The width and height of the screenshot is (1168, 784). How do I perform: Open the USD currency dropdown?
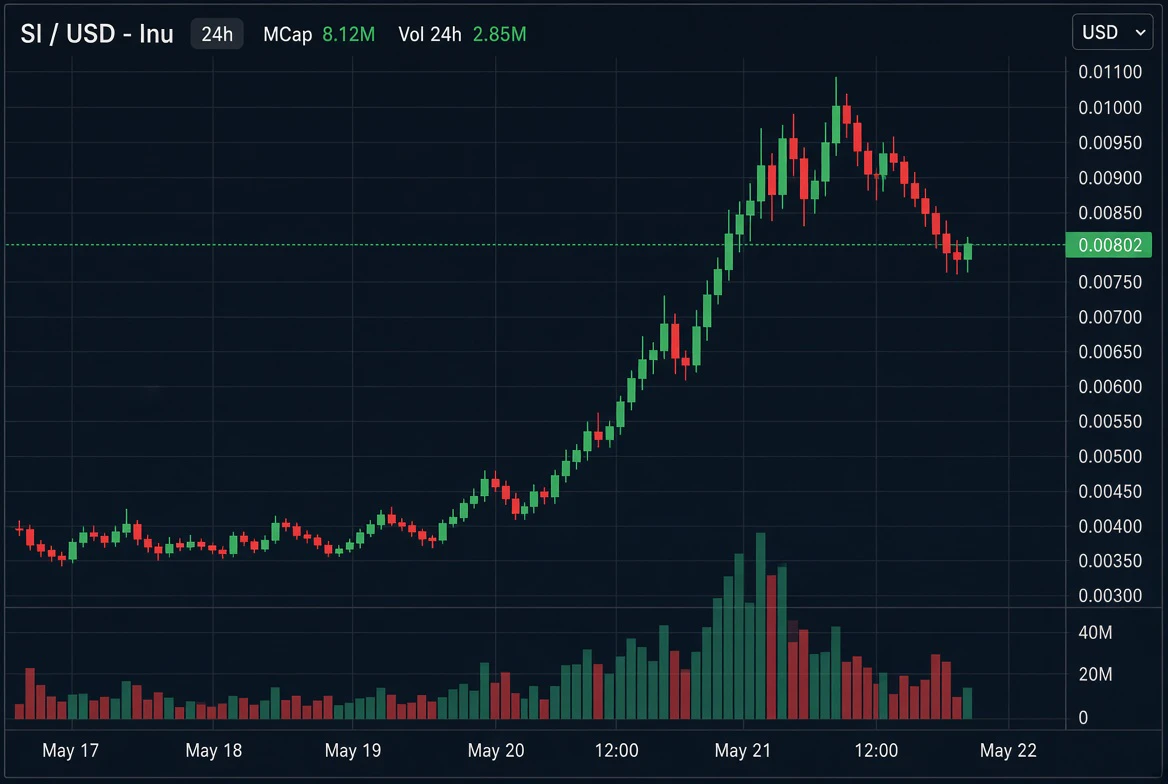1112,33
